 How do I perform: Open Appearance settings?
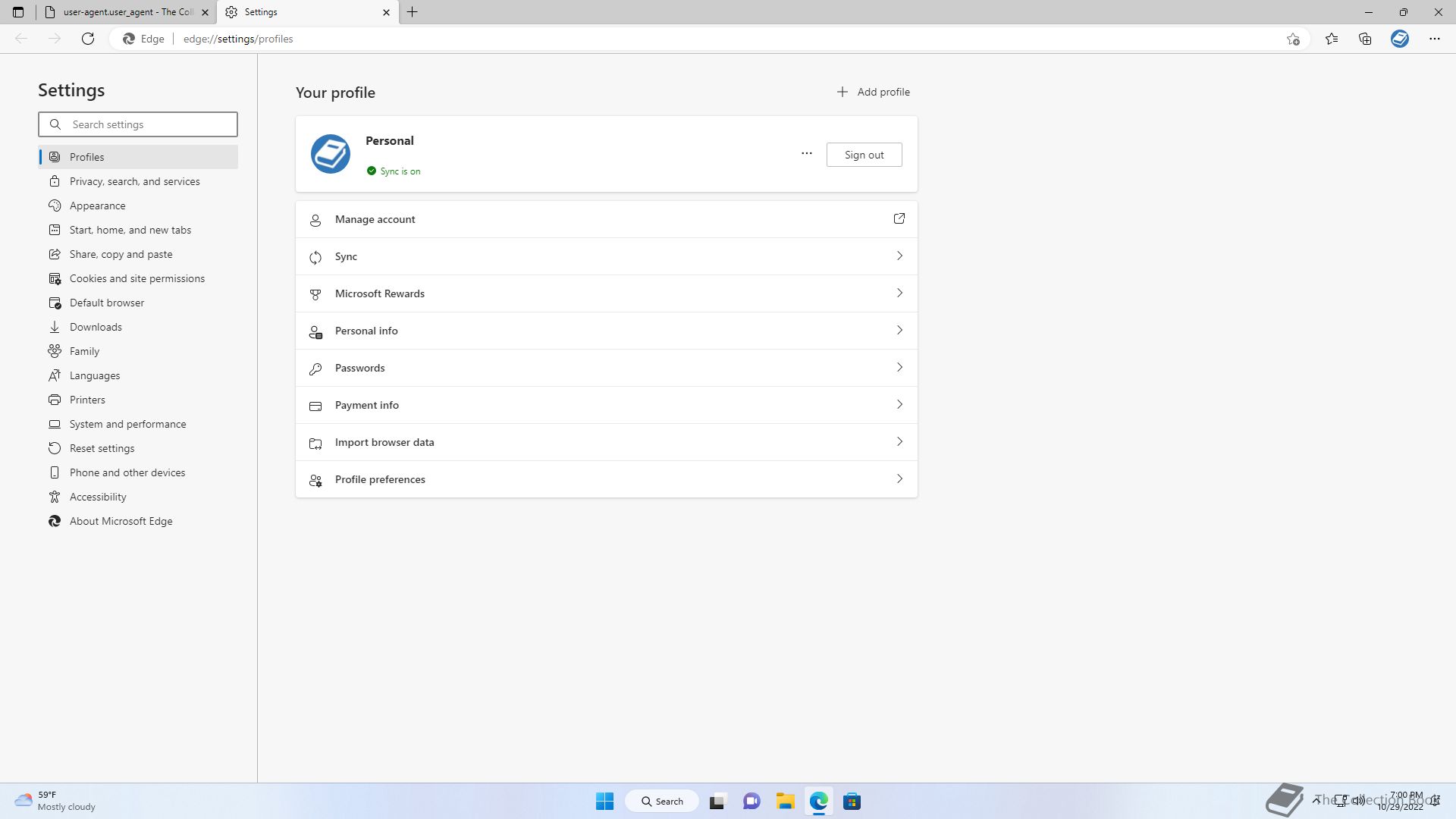click(138, 206)
